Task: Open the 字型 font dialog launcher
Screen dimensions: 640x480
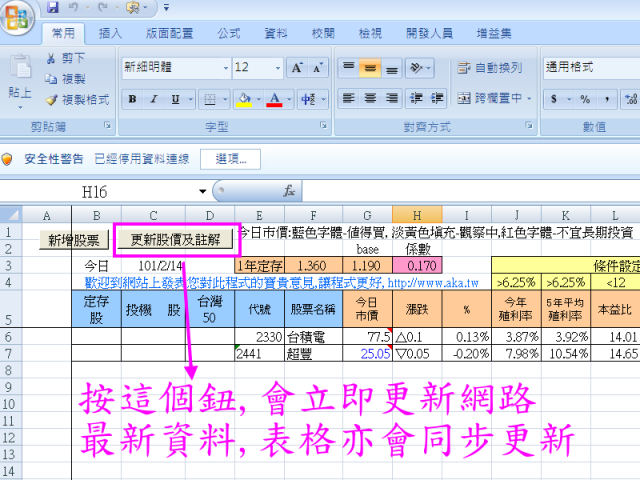Action: point(323,126)
